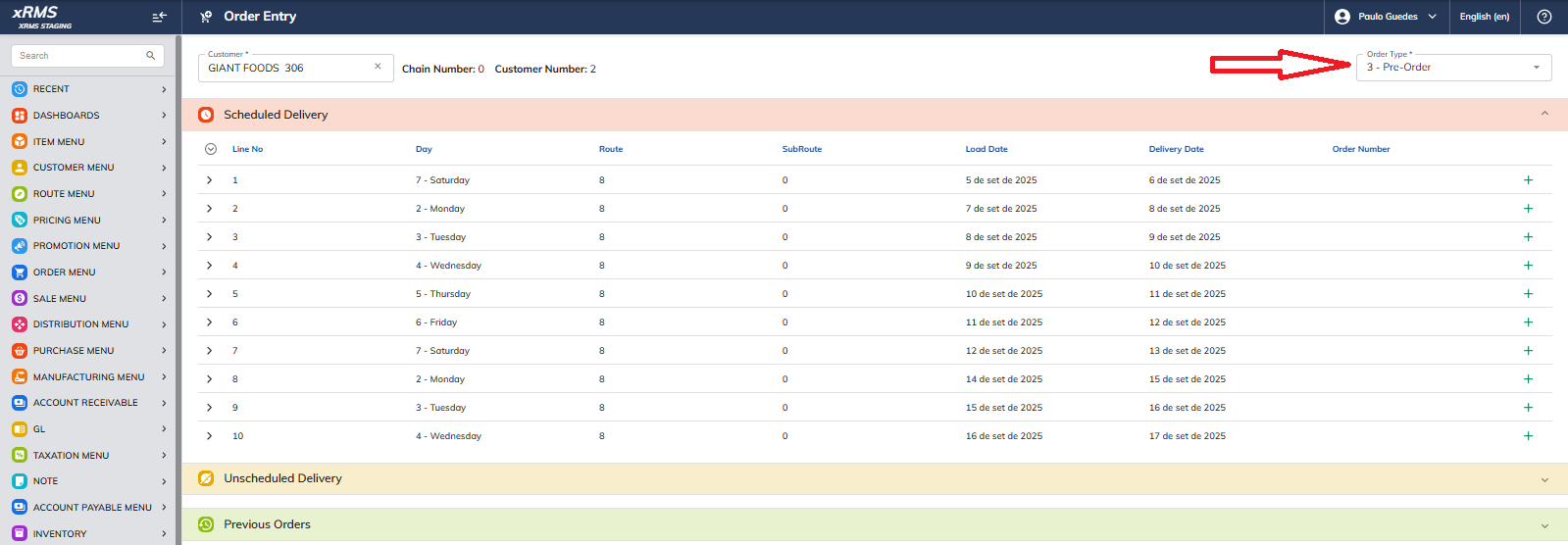The image size is (1568, 545).
Task: Click the DISTRIBUTION MENU icon
Action: 20,324
